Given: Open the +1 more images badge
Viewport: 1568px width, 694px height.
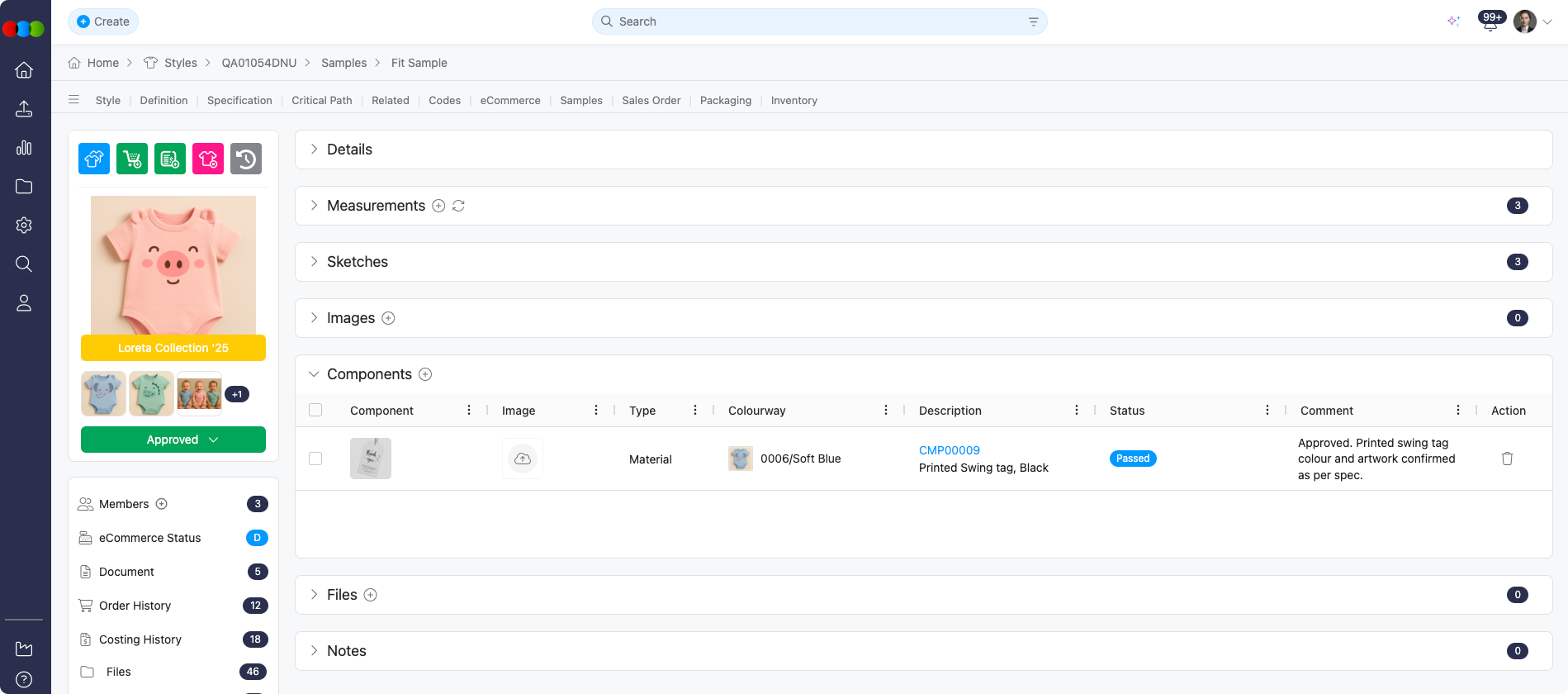Looking at the screenshot, I should click(237, 394).
